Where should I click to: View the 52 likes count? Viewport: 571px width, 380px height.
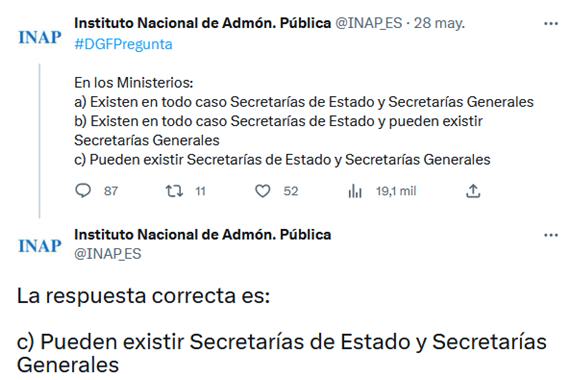point(291,191)
